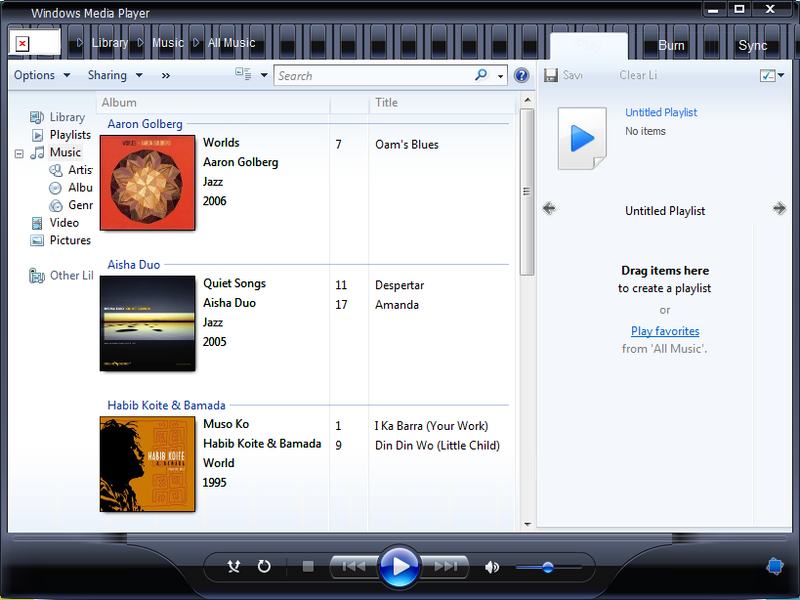The width and height of the screenshot is (800, 600).
Task: Go to the next list with right arrow
Action: tap(779, 208)
